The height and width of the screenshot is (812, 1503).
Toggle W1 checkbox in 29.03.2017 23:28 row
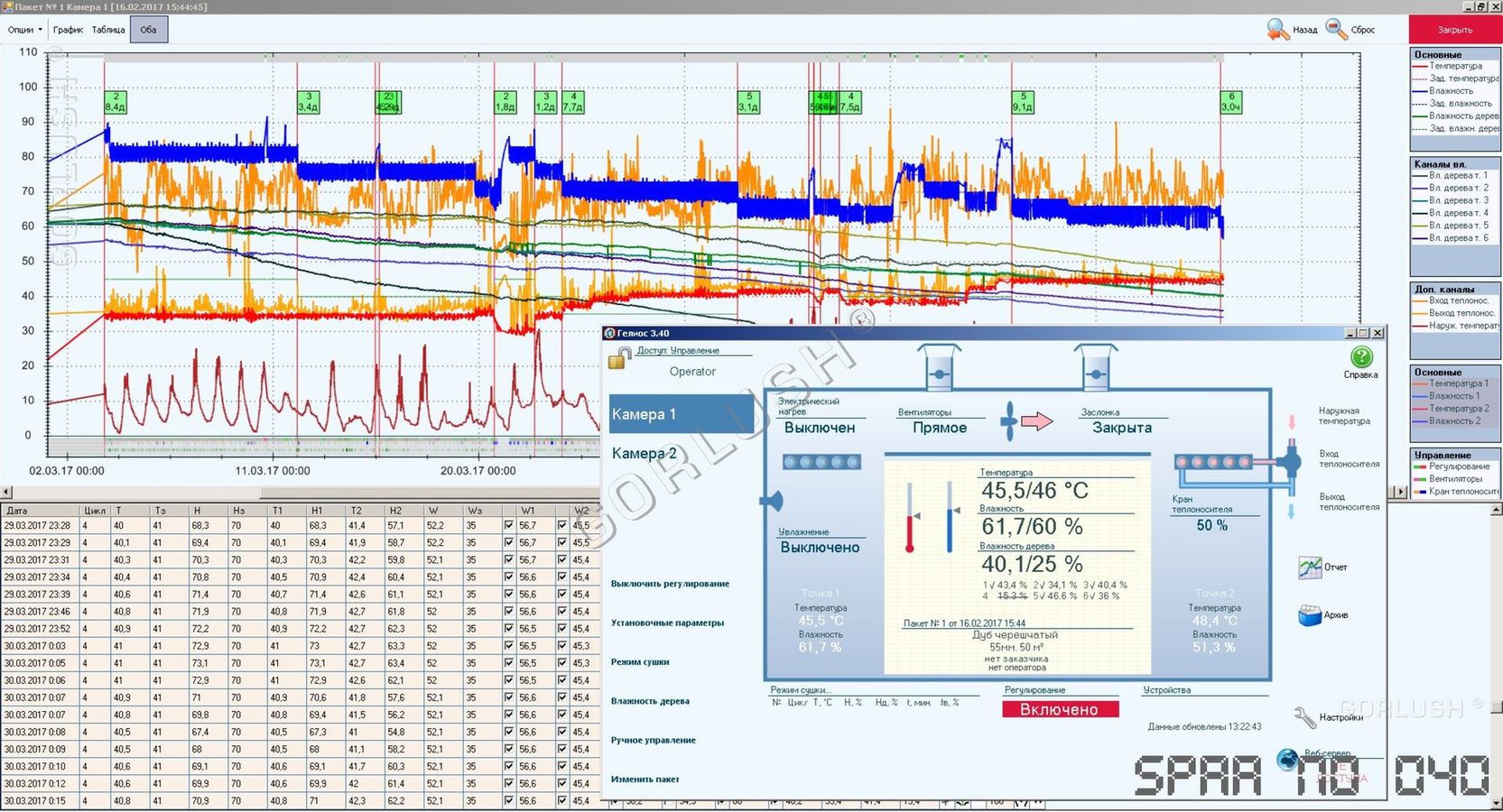pyautogui.click(x=509, y=525)
